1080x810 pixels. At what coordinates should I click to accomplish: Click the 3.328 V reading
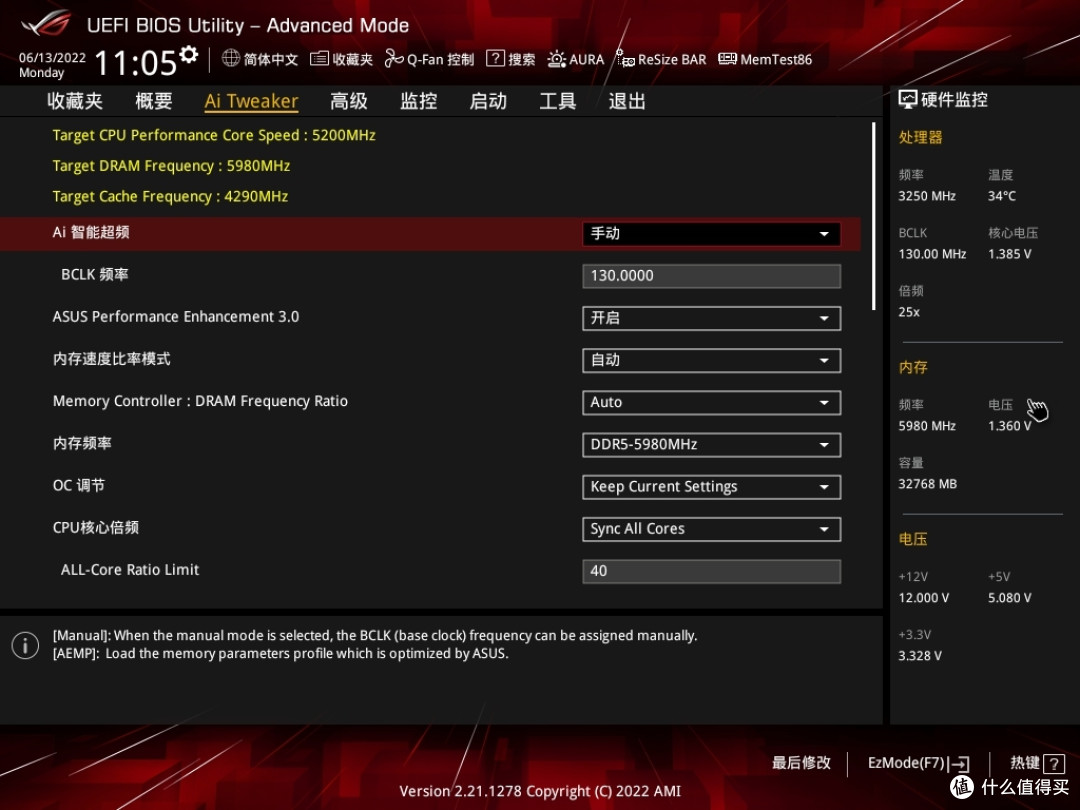pos(920,656)
